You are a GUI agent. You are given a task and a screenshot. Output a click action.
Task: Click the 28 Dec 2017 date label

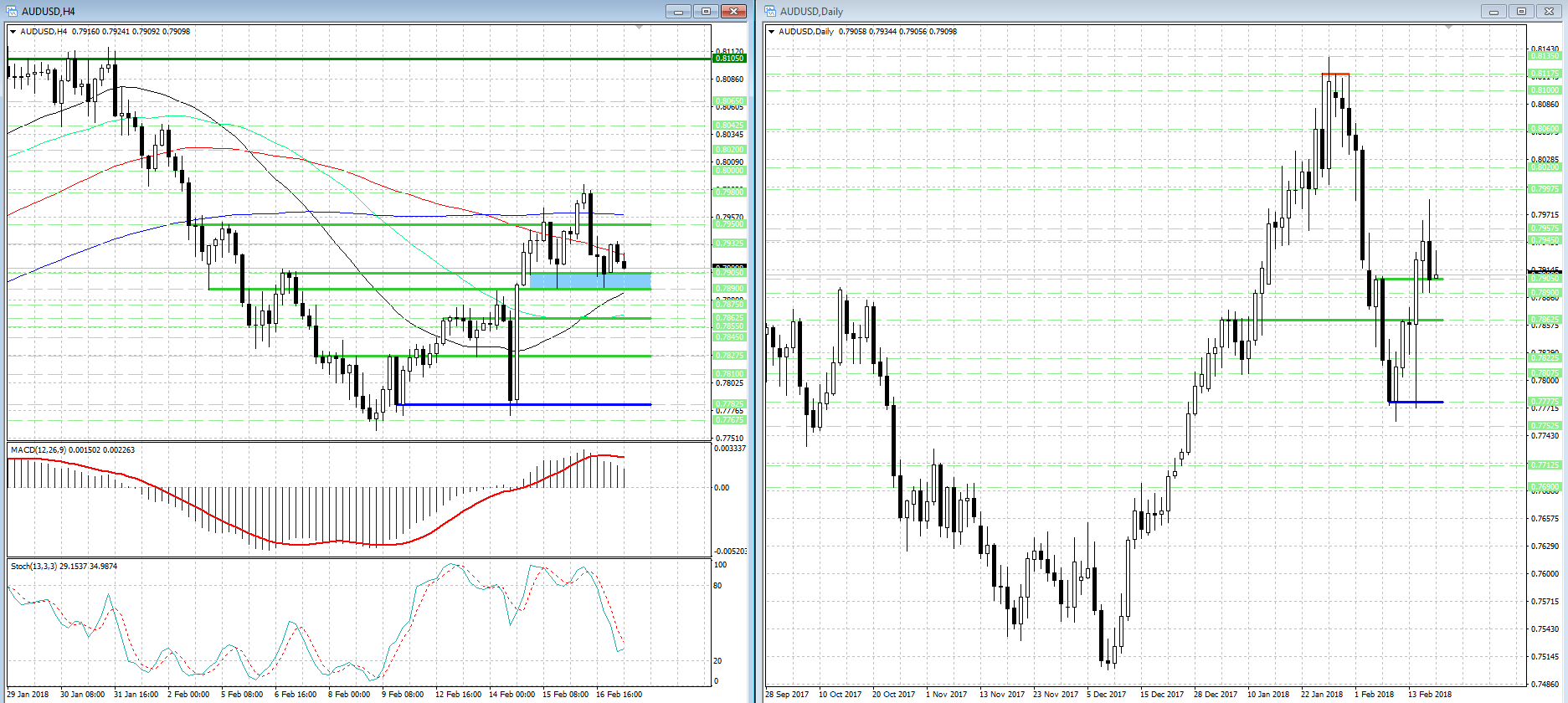(1216, 694)
